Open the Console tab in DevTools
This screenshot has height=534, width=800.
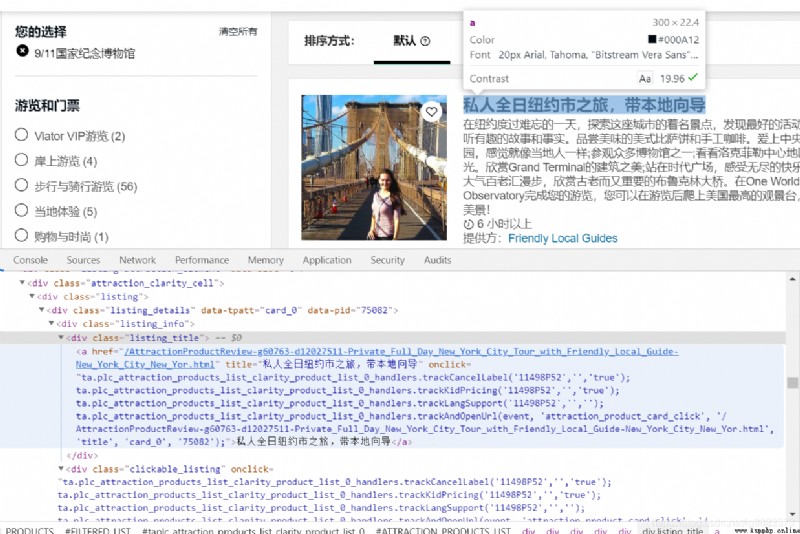coord(31,260)
